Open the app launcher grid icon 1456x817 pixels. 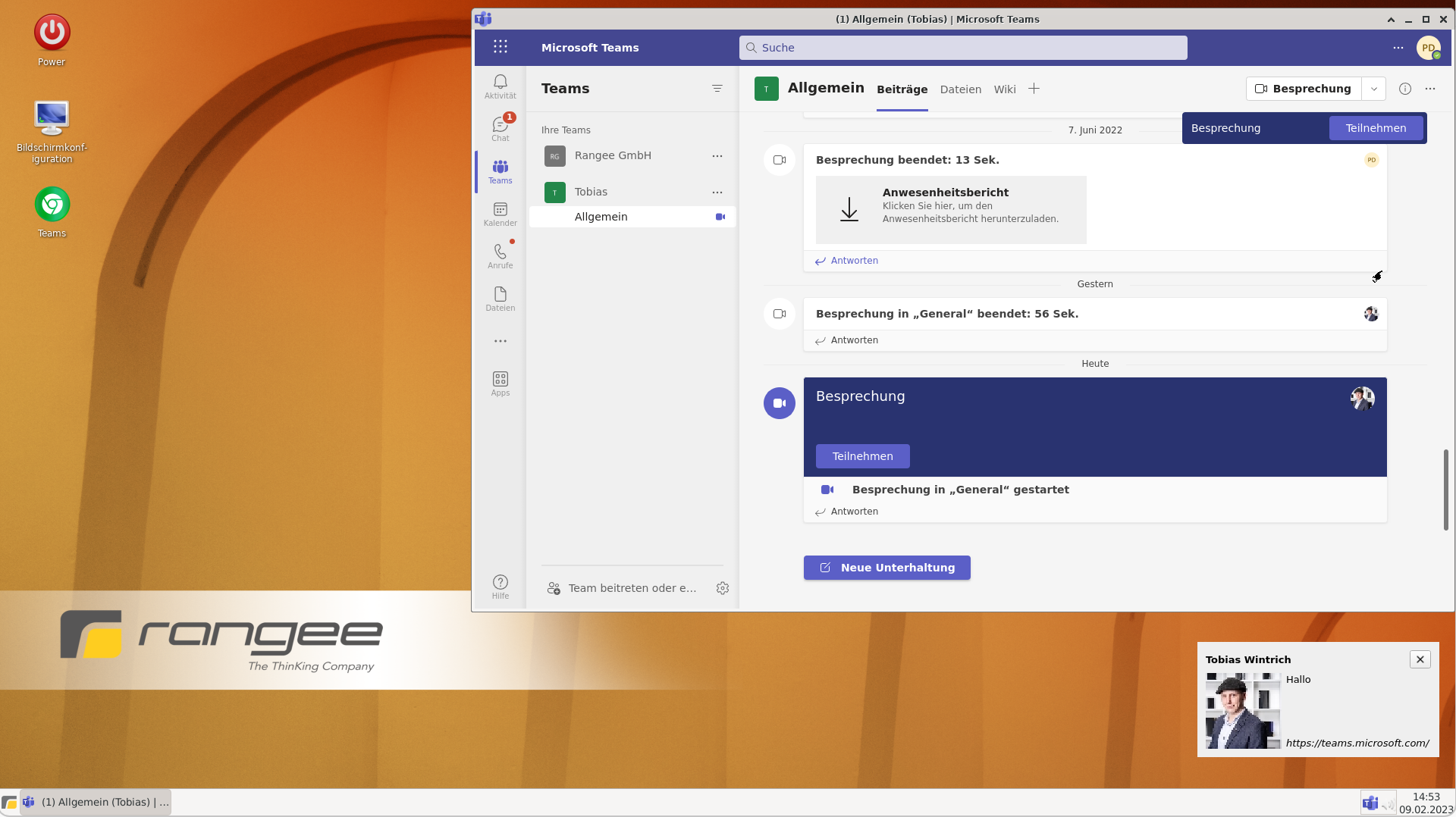point(500,47)
